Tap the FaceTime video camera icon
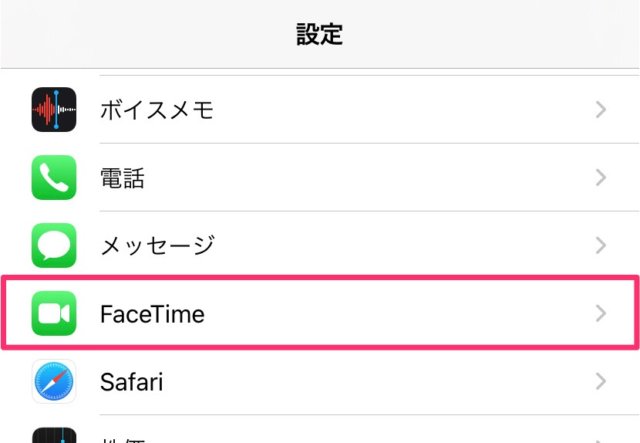 coord(54,313)
